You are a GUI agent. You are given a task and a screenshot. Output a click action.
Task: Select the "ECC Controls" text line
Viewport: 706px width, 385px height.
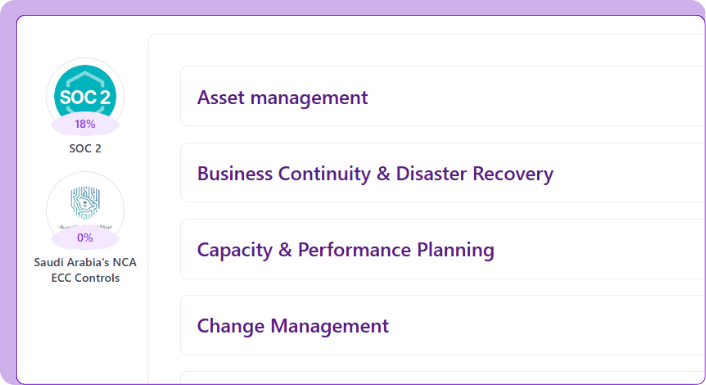pyautogui.click(x=85, y=278)
